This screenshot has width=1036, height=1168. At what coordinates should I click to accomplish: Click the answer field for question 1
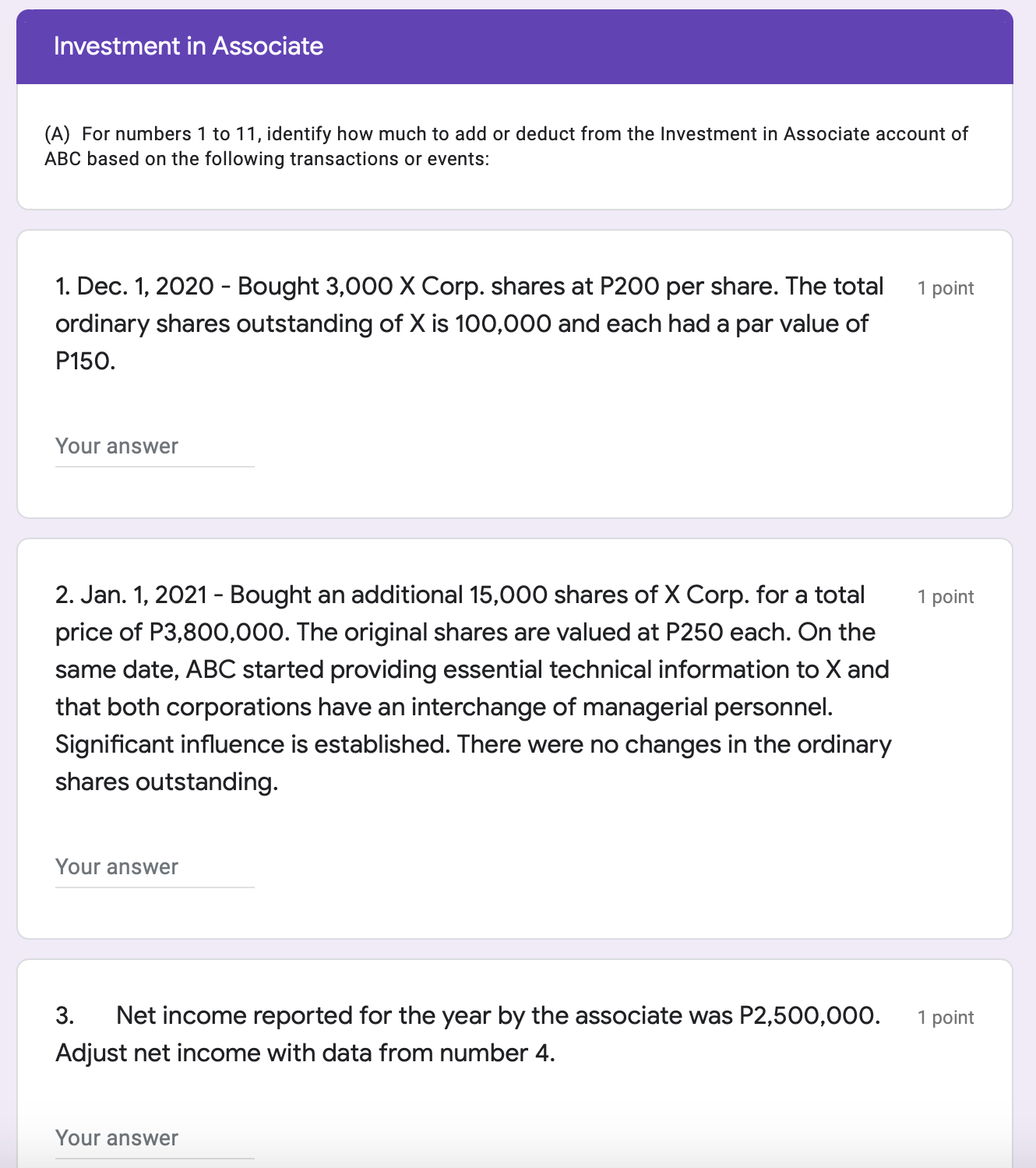point(153,446)
